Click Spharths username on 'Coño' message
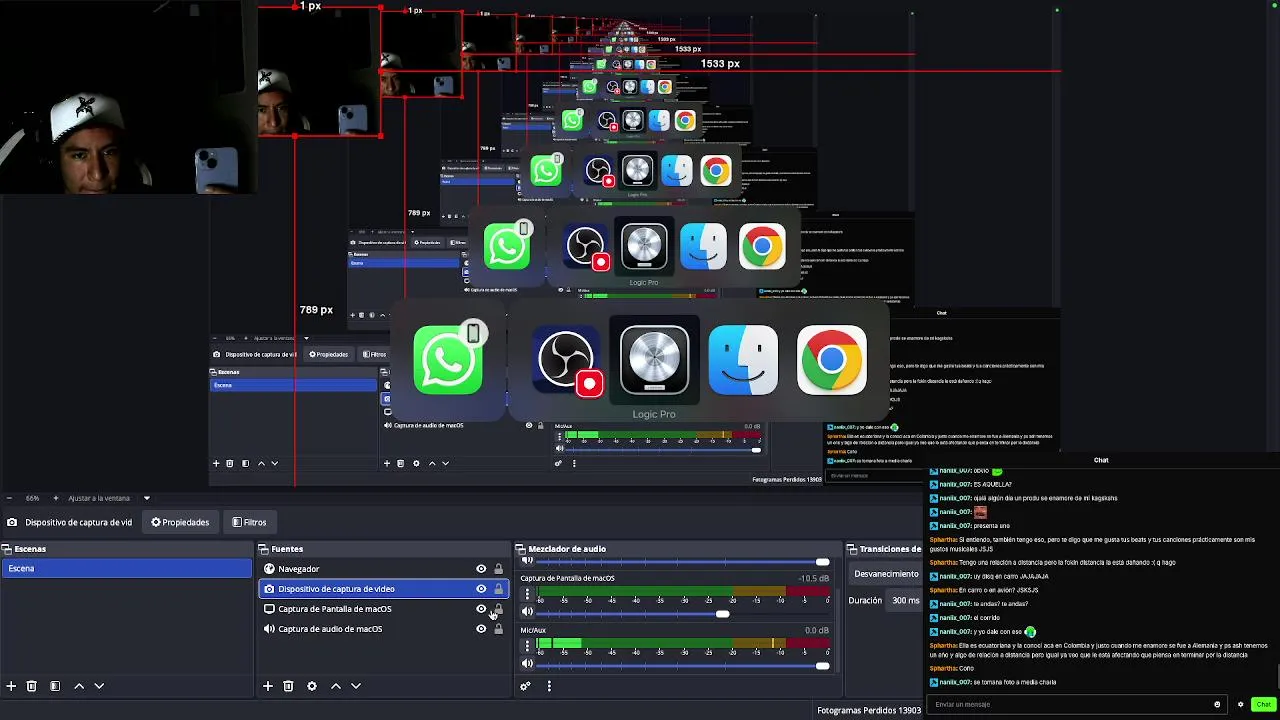Screen dimensions: 1280x720 pyautogui.click(x=943, y=668)
